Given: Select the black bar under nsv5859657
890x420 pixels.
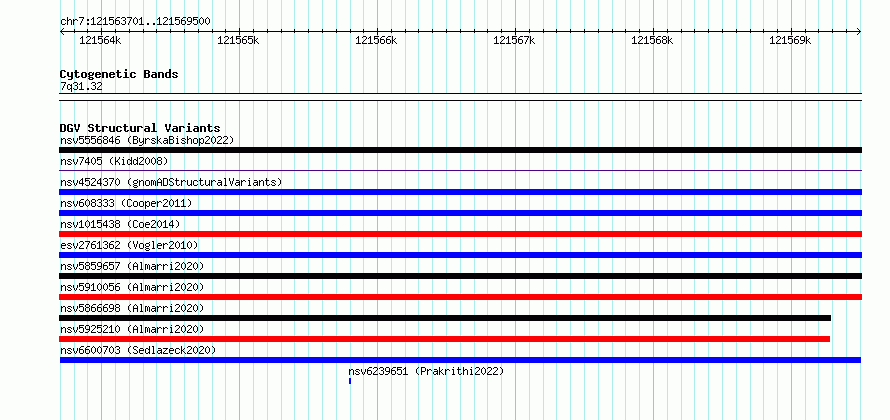Looking at the screenshot, I should click(x=460, y=276).
